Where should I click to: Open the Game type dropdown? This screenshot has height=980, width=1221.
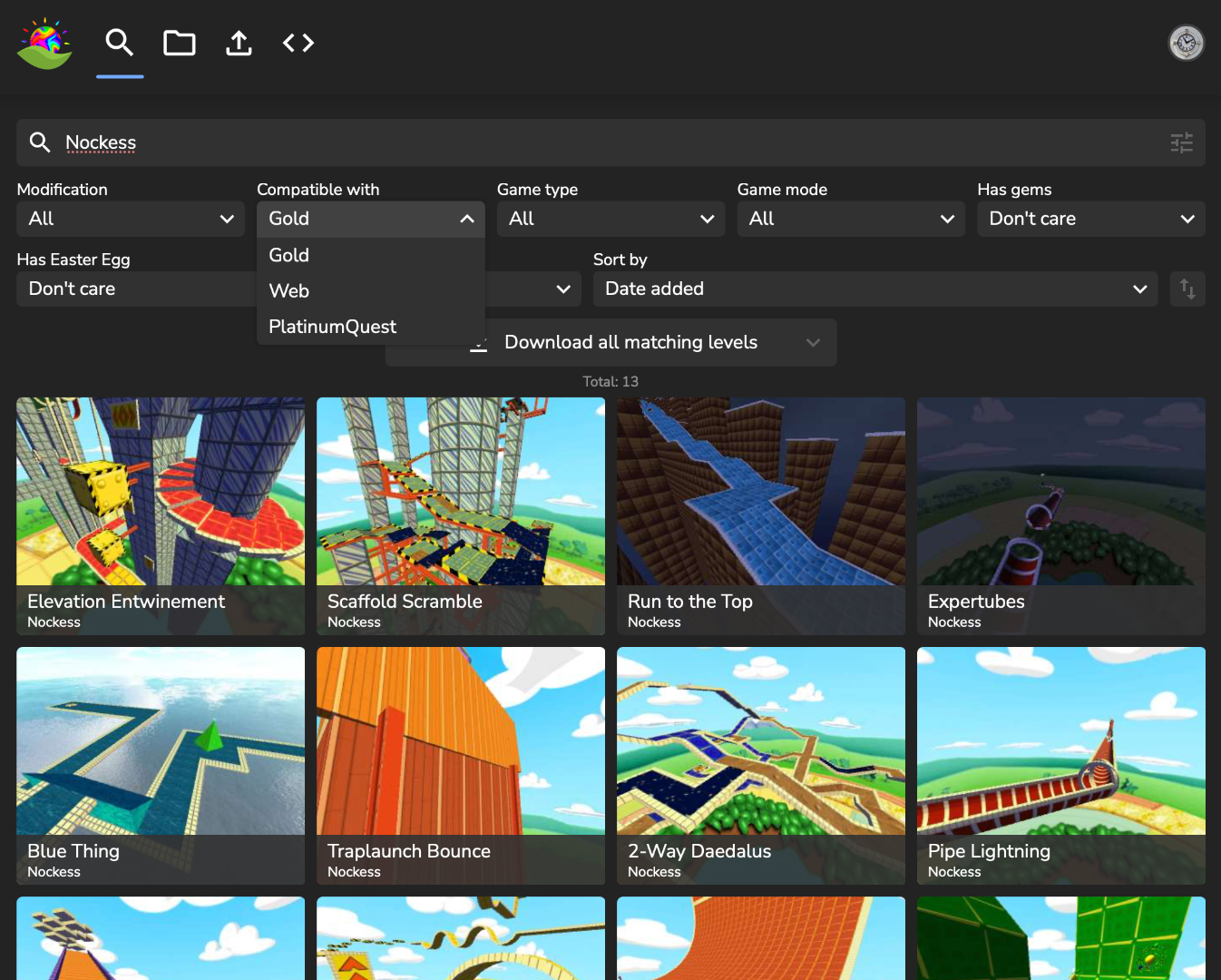pos(610,219)
